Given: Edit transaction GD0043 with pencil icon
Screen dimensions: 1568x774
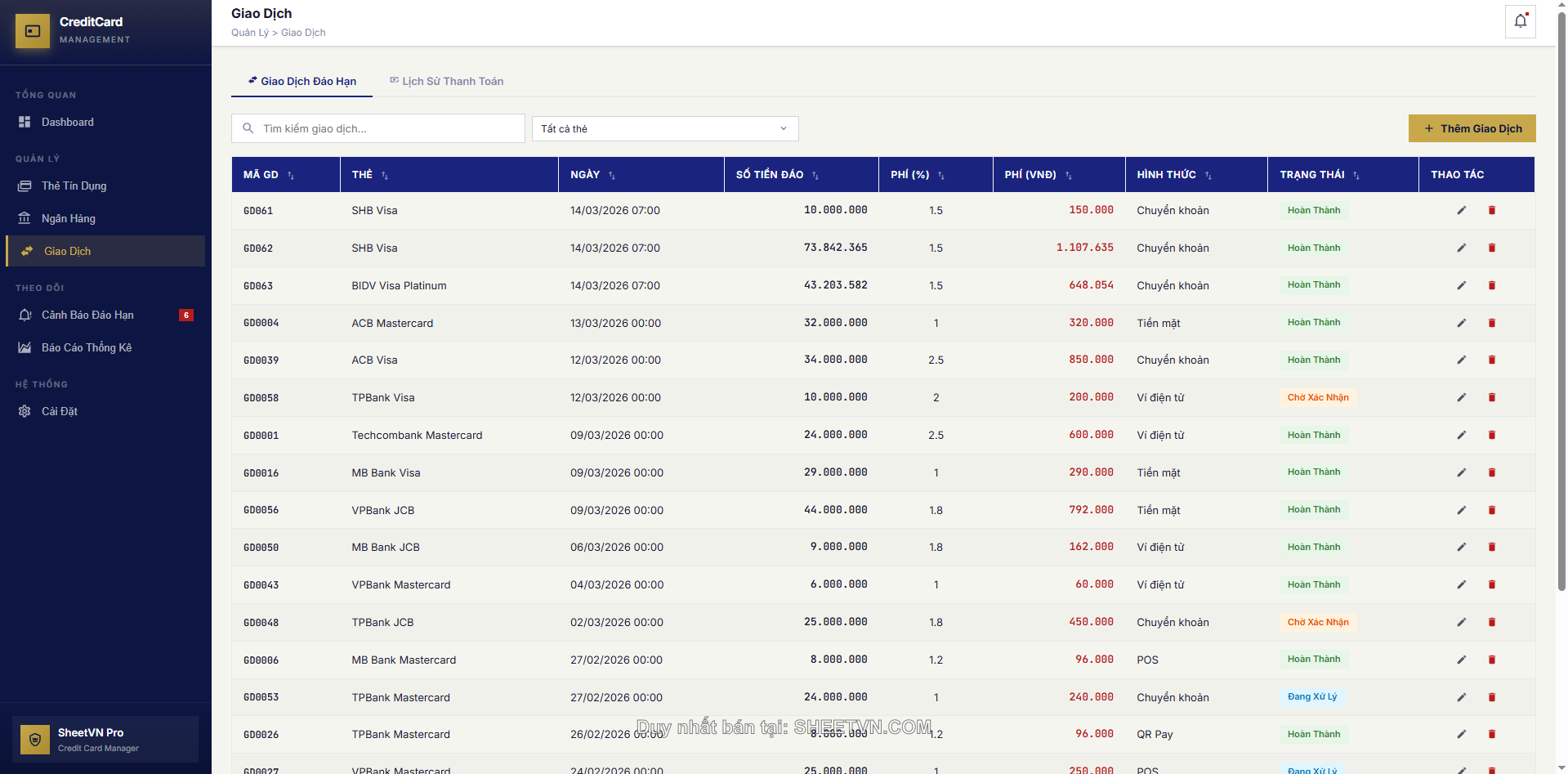Looking at the screenshot, I should 1461,585.
